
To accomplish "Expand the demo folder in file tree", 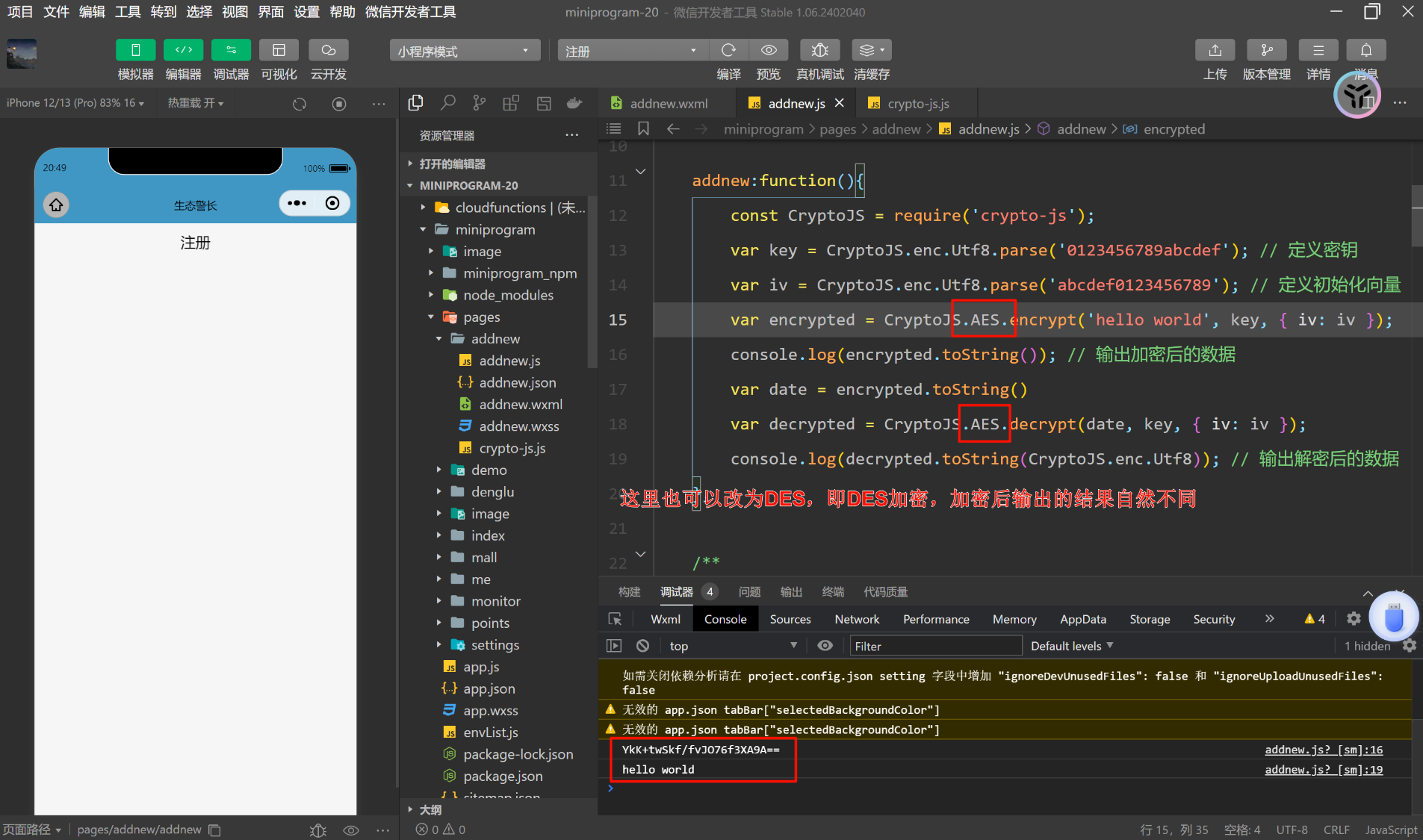I will (x=489, y=470).
